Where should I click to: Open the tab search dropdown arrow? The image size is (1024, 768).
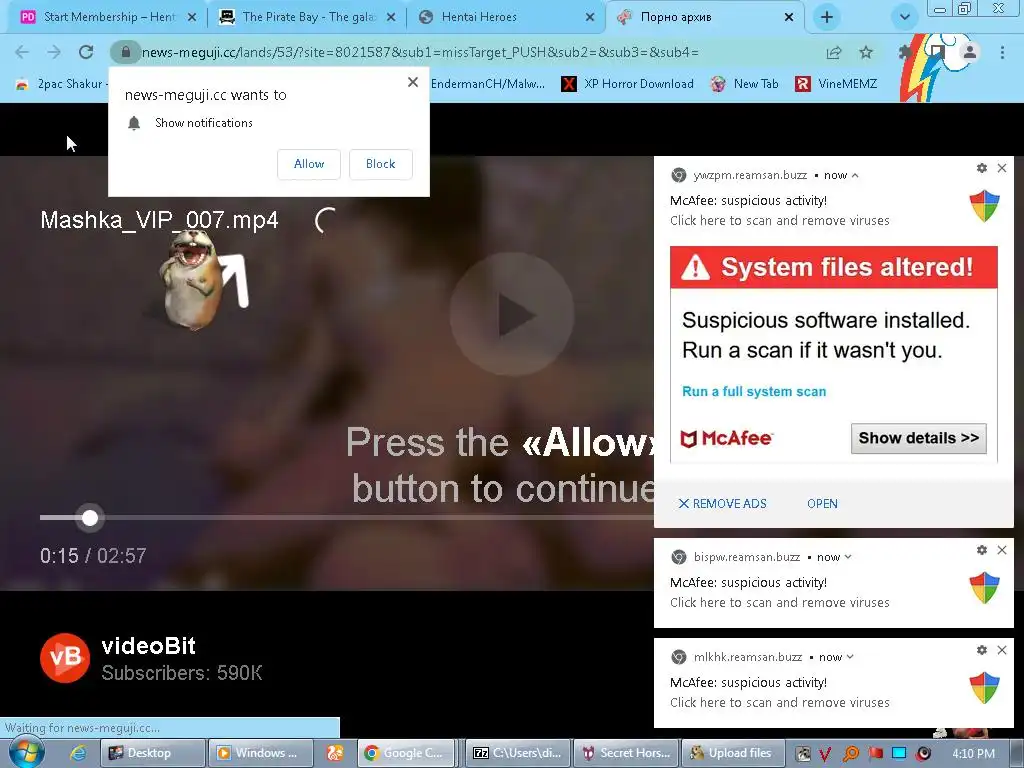click(x=904, y=17)
